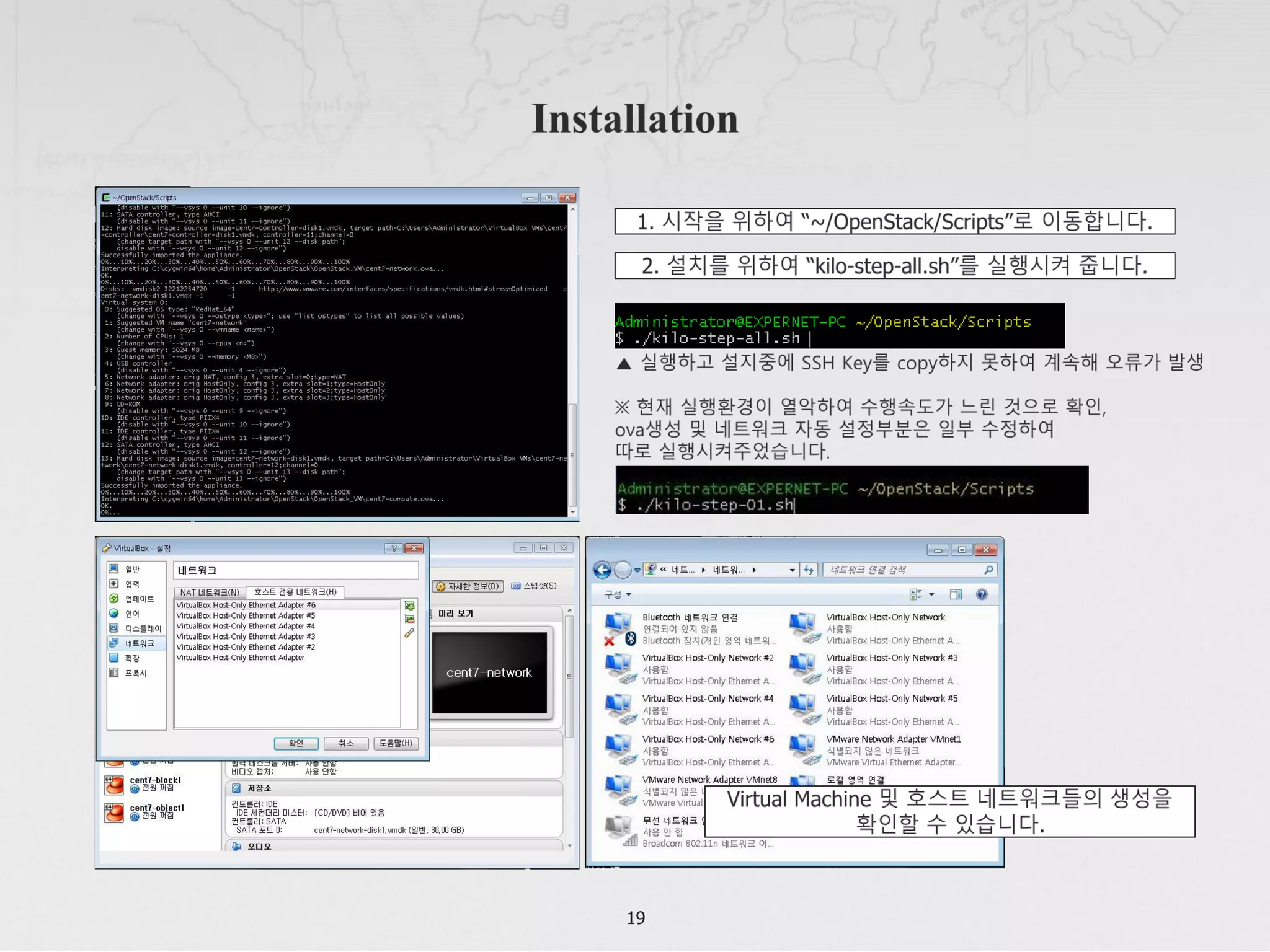Click the blue help question mark icon

(982, 594)
